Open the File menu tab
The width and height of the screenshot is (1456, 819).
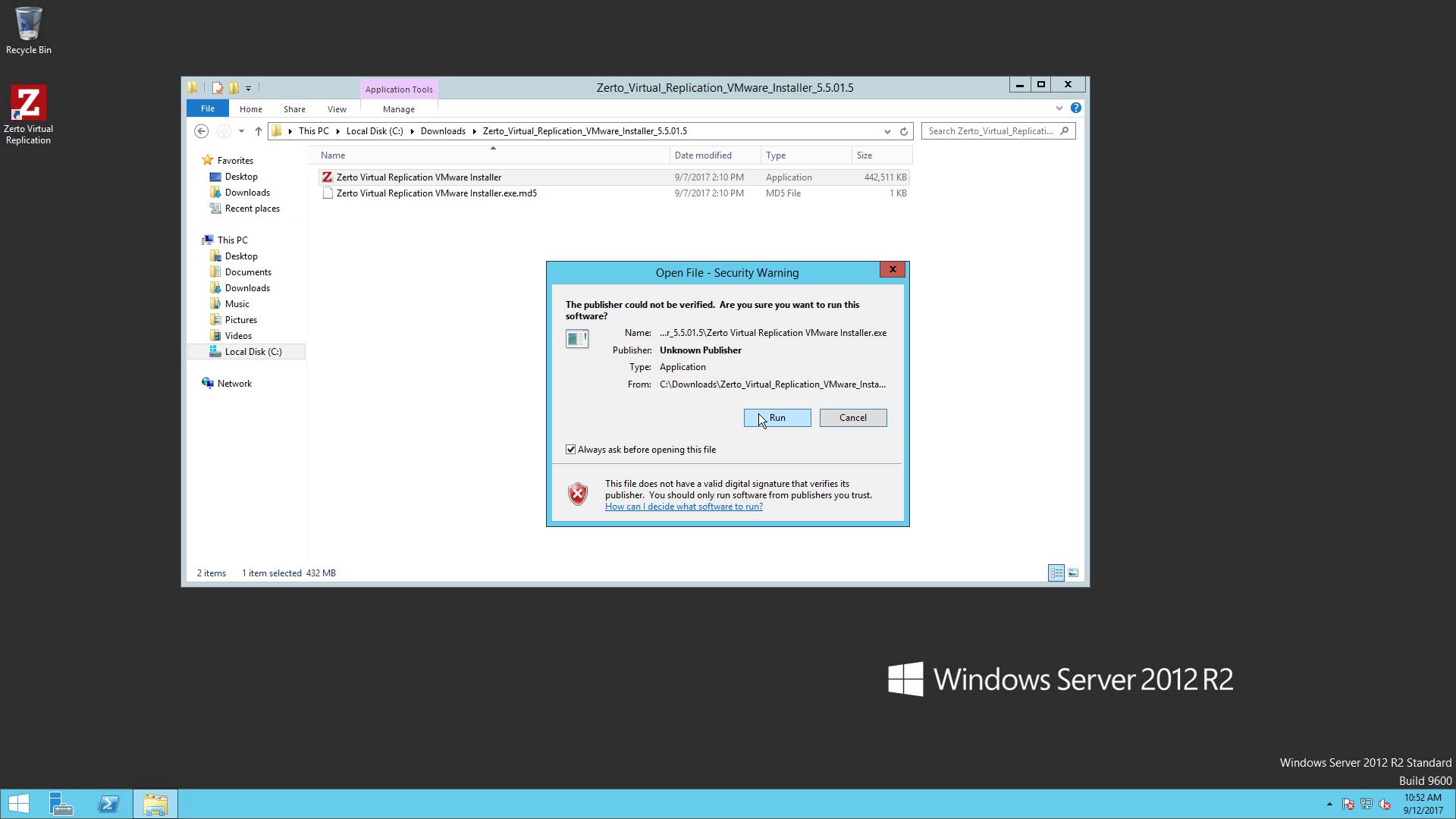click(208, 109)
